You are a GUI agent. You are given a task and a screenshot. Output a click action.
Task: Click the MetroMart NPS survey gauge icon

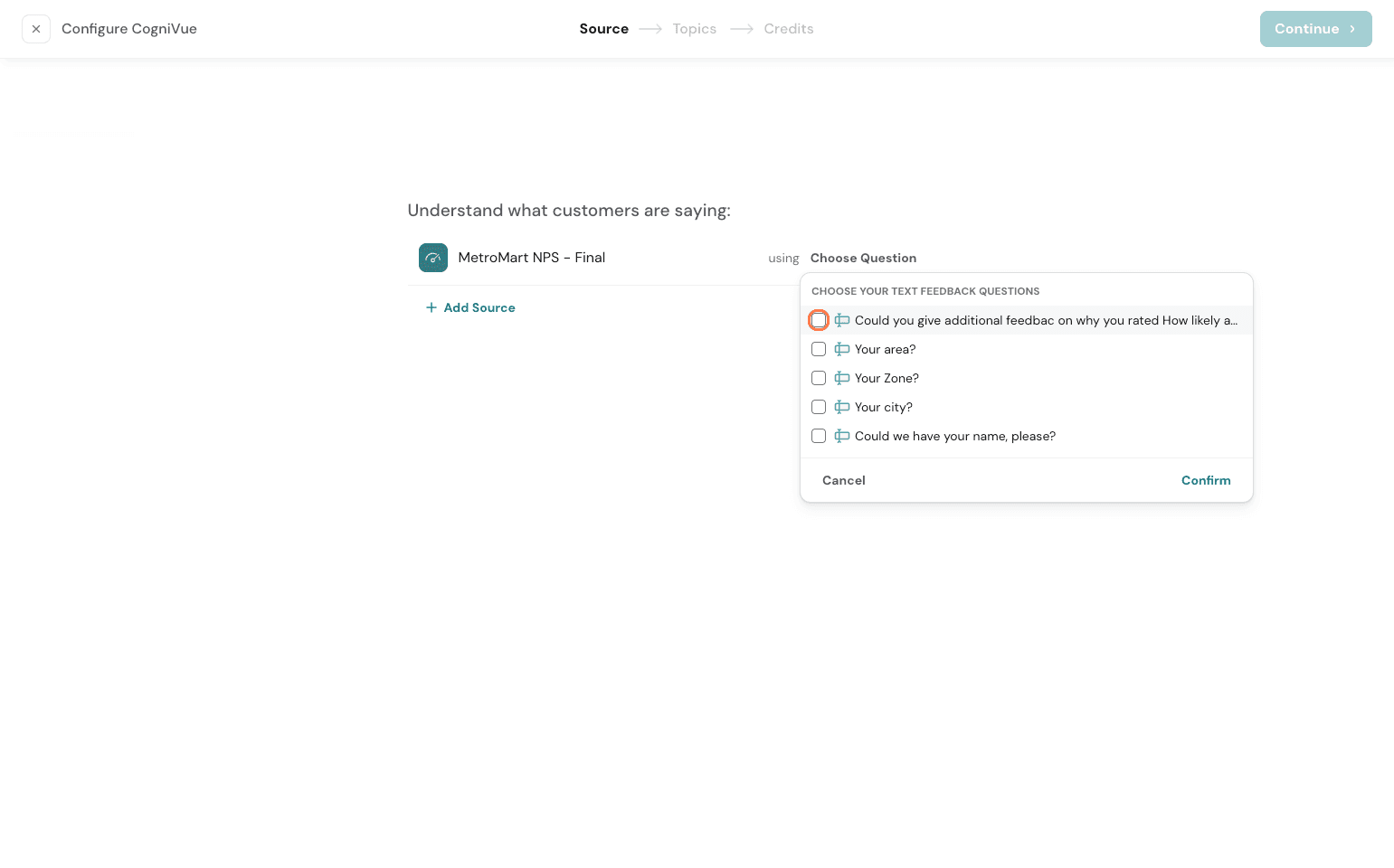(432, 258)
